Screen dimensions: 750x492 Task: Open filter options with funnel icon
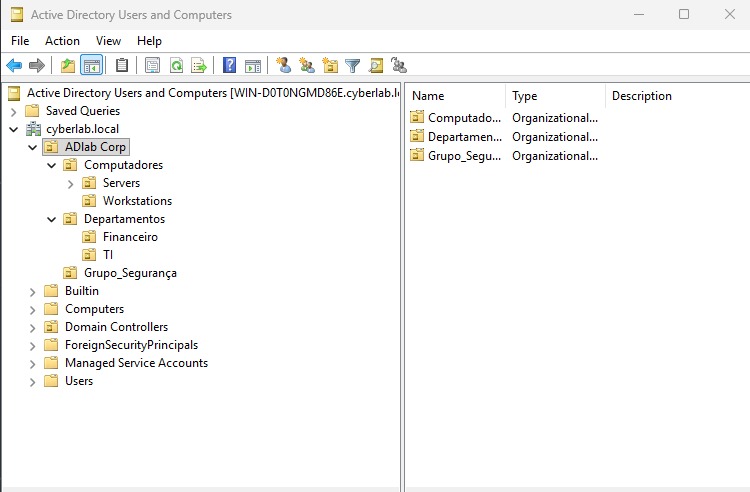tap(353, 65)
